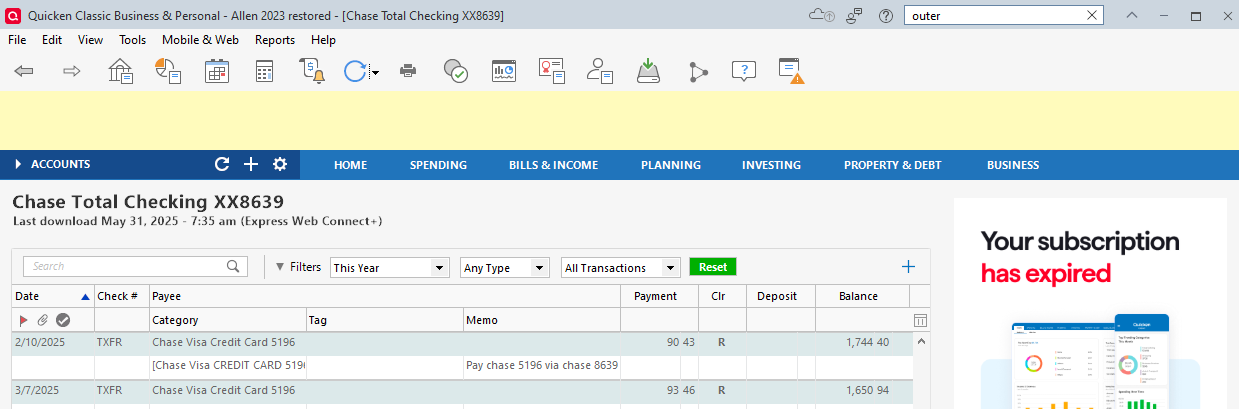Clear the 'outer' search with the X
Viewport: 1239px width, 409px height.
pos(1092,15)
